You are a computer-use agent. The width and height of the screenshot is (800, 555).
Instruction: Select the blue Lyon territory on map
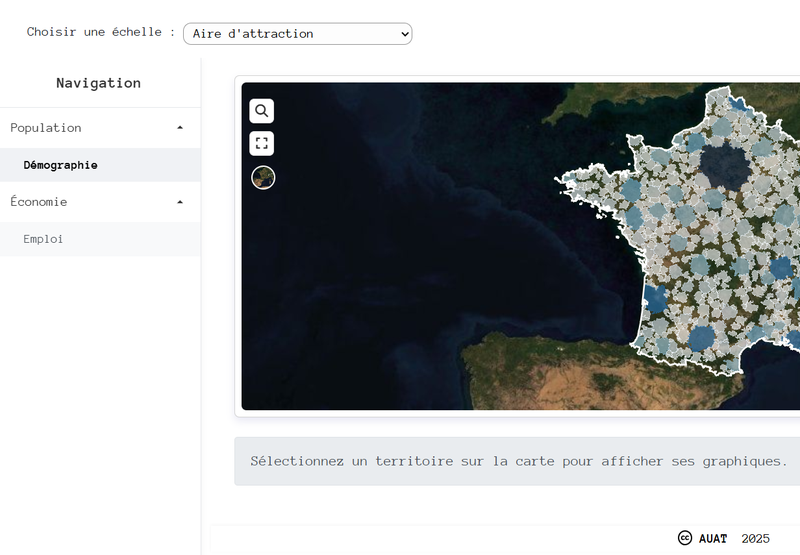tap(783, 268)
